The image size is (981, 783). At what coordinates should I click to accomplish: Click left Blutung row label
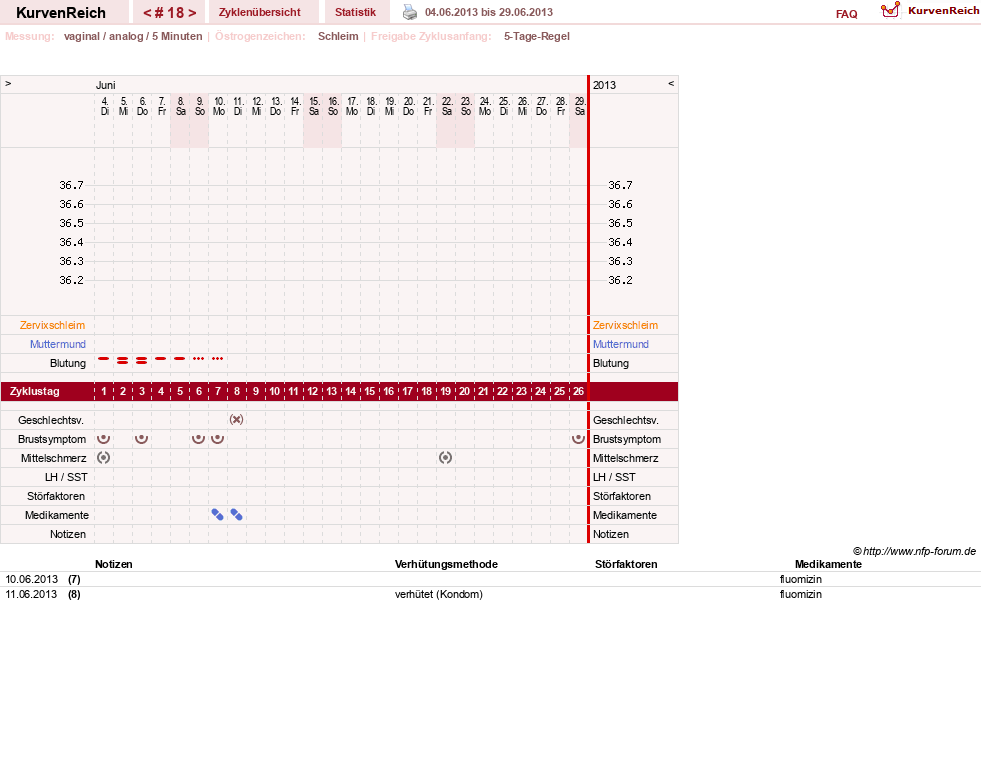coord(68,363)
